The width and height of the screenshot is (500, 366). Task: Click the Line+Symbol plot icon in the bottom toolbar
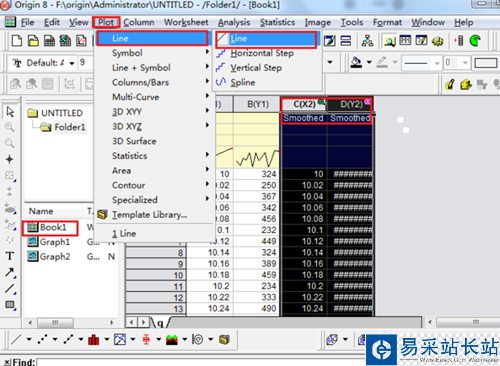68,340
